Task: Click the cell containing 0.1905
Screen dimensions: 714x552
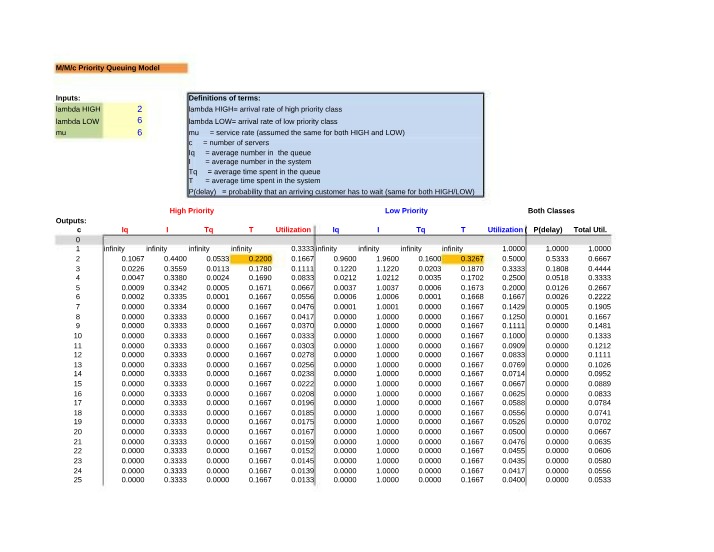Action: click(599, 307)
